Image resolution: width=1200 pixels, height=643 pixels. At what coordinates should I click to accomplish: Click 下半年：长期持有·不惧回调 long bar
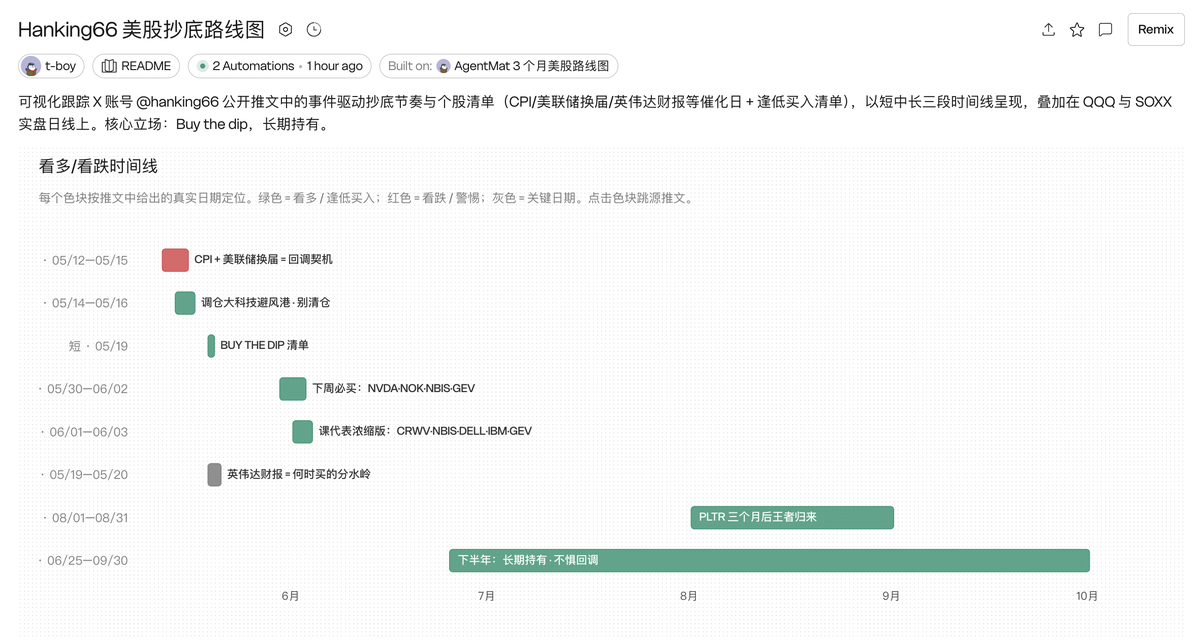pos(769,561)
